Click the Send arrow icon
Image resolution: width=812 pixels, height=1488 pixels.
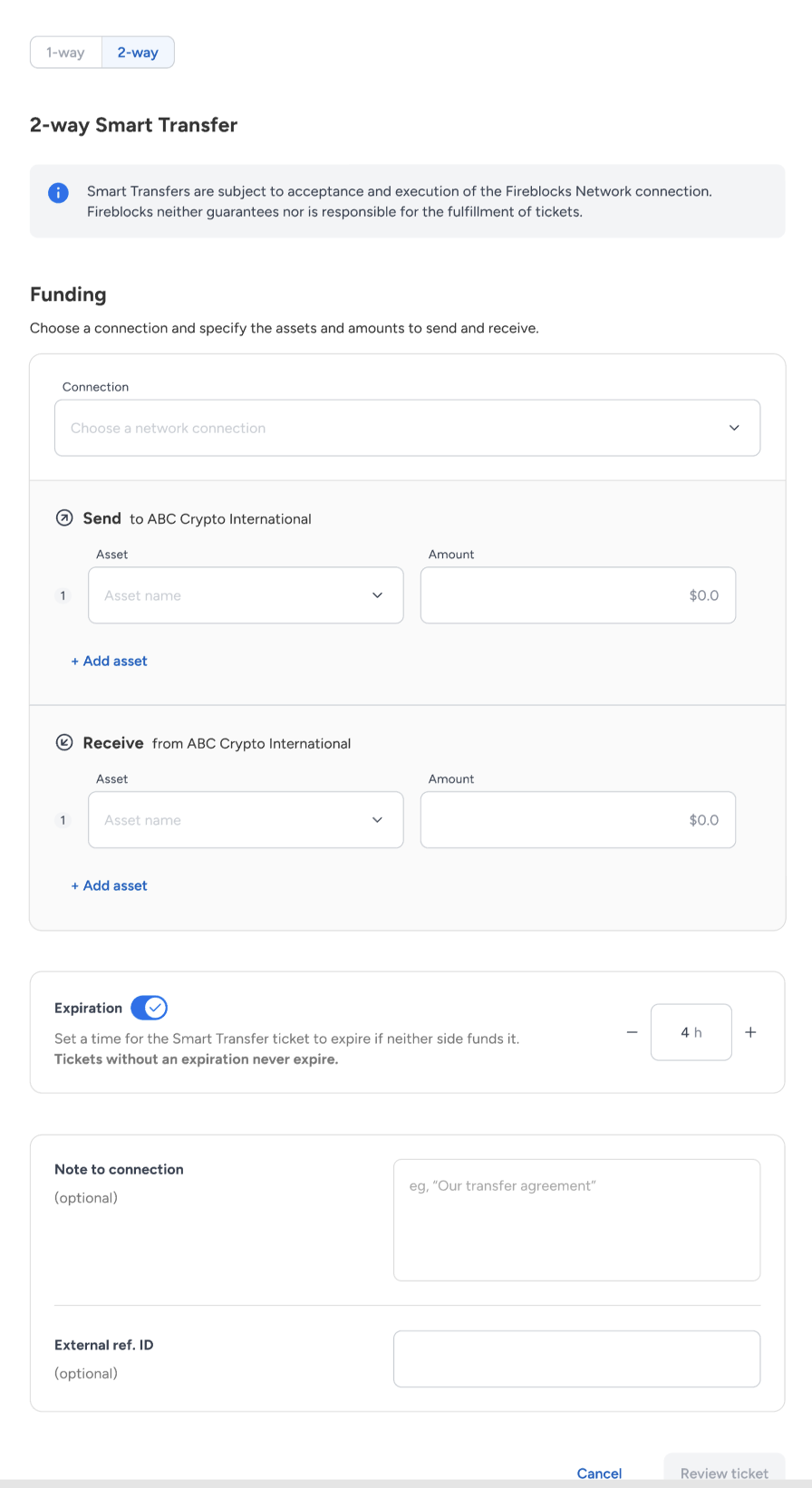(x=64, y=518)
